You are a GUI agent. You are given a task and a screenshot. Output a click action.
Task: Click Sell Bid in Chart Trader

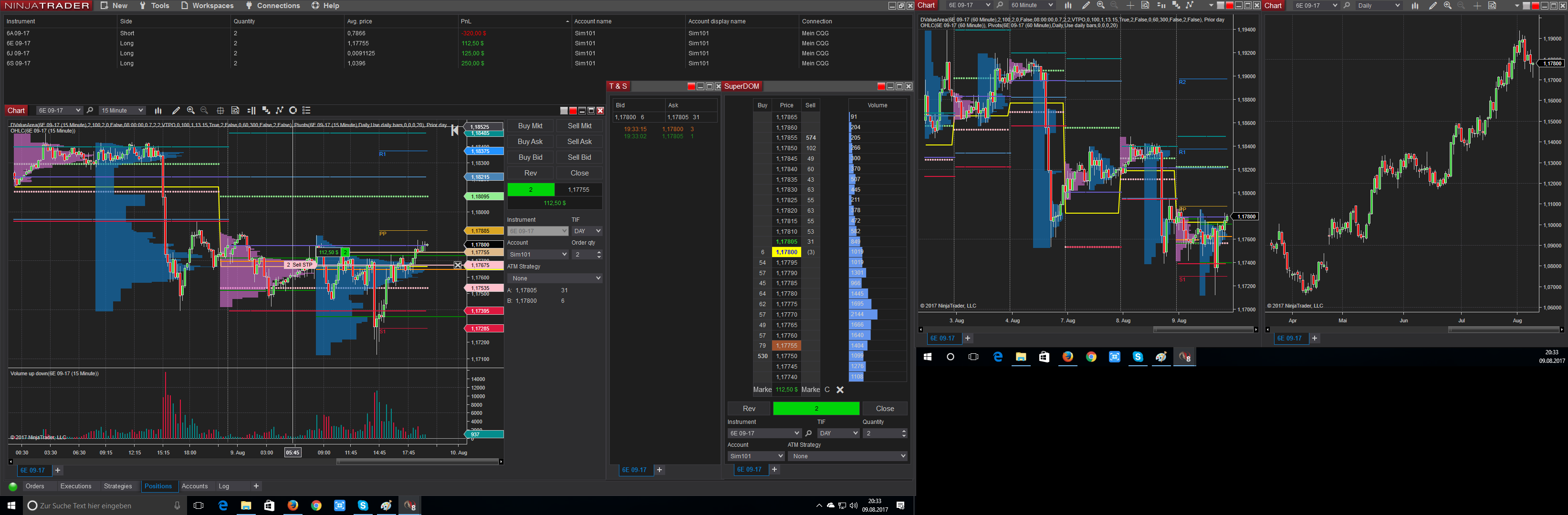(x=579, y=157)
